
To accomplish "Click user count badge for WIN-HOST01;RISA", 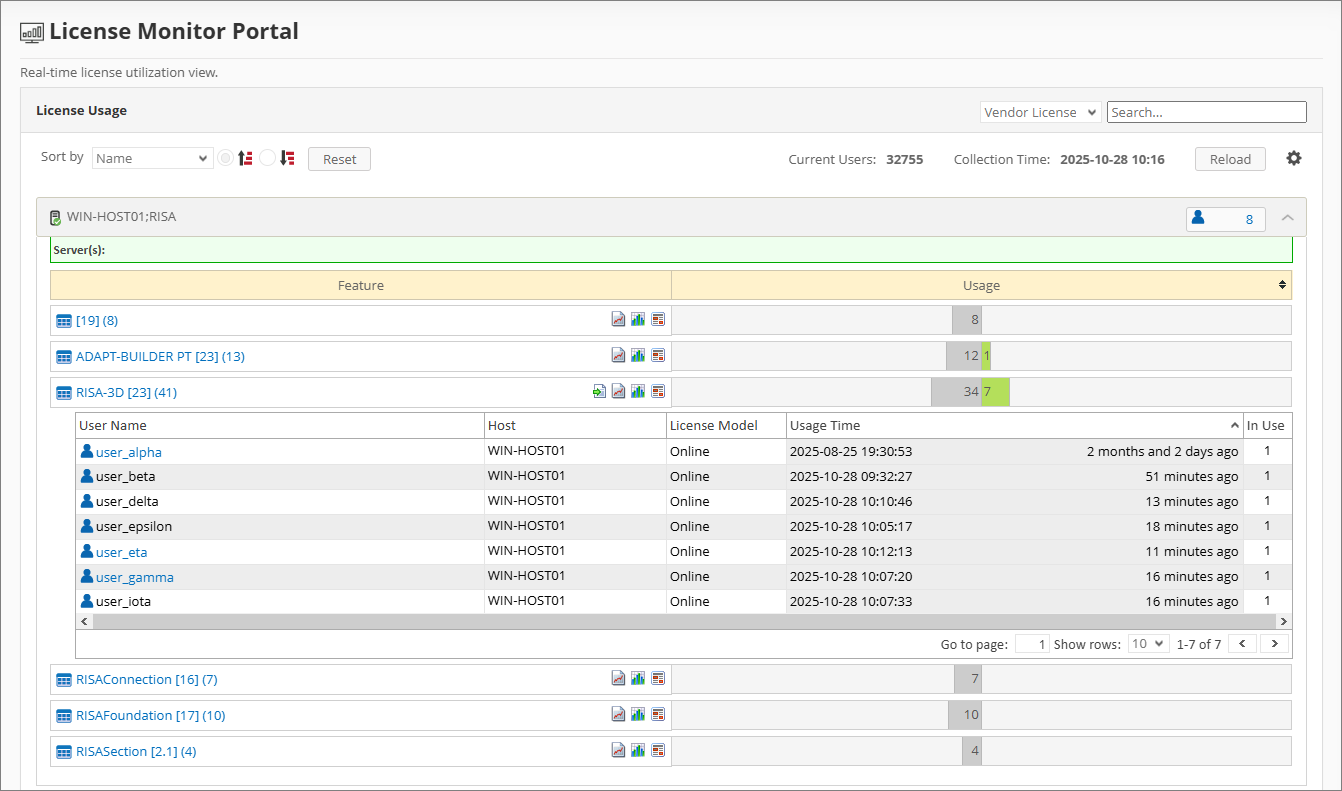I will click(1225, 218).
